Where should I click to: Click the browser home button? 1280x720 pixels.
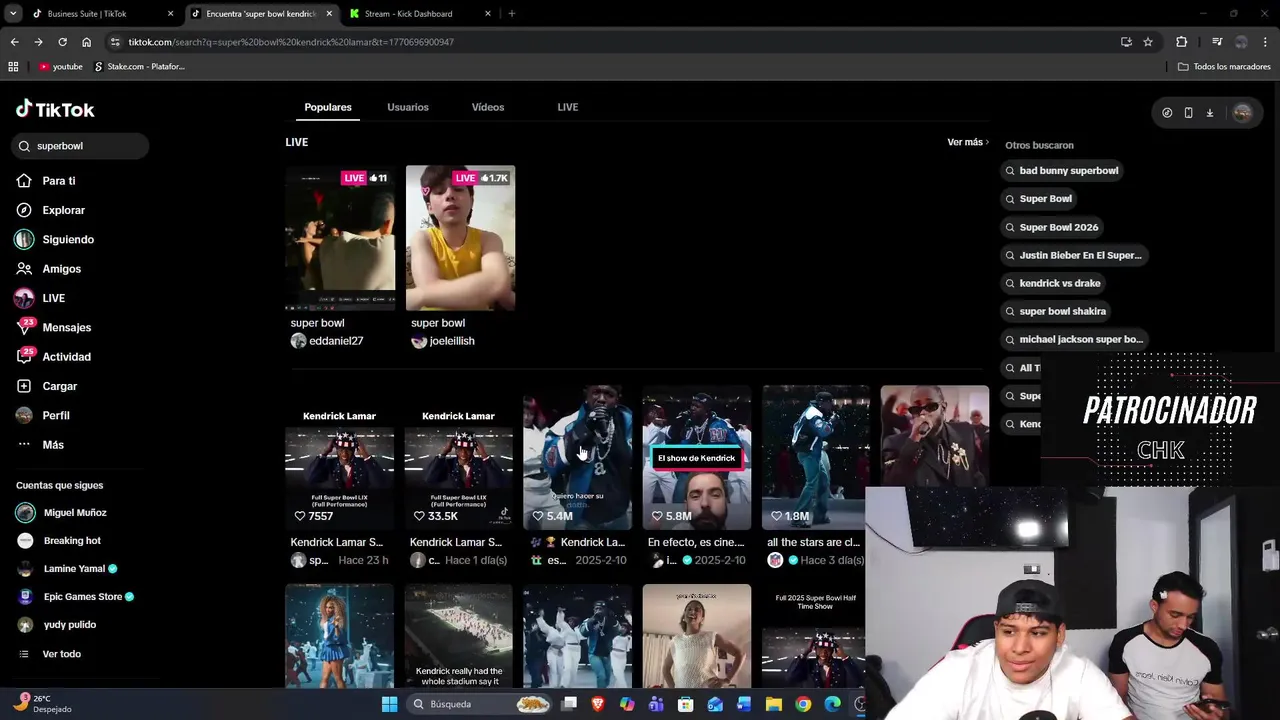click(86, 42)
